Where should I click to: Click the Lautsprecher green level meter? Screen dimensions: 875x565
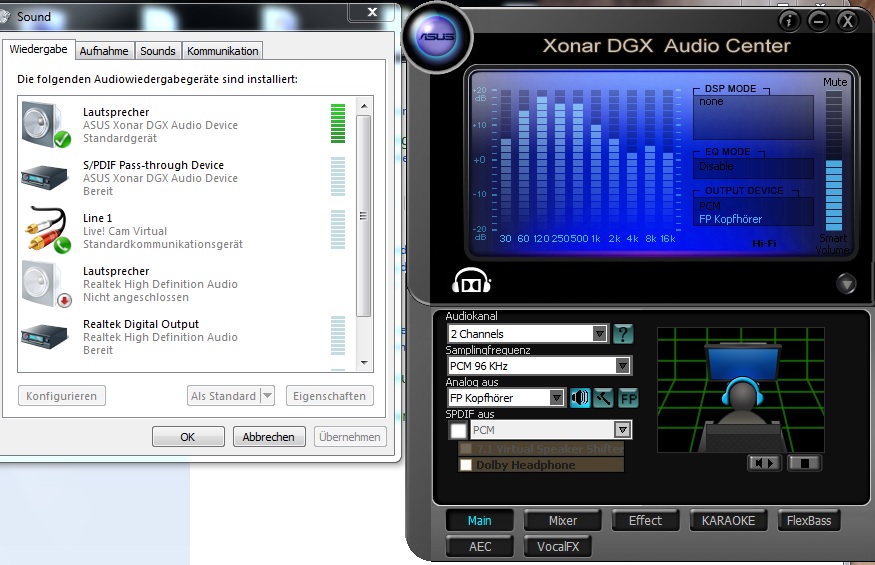click(x=338, y=123)
